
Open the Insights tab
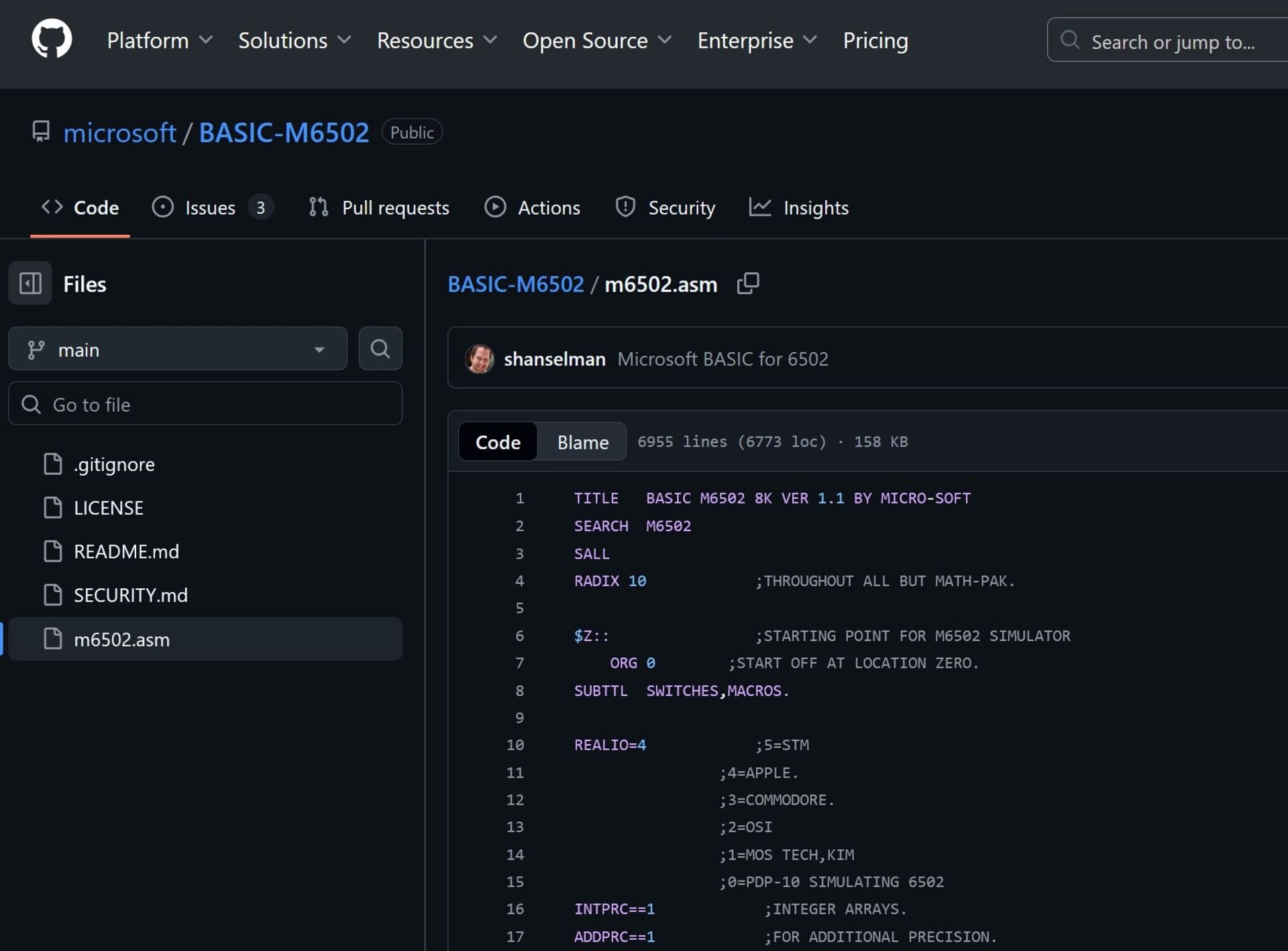799,208
